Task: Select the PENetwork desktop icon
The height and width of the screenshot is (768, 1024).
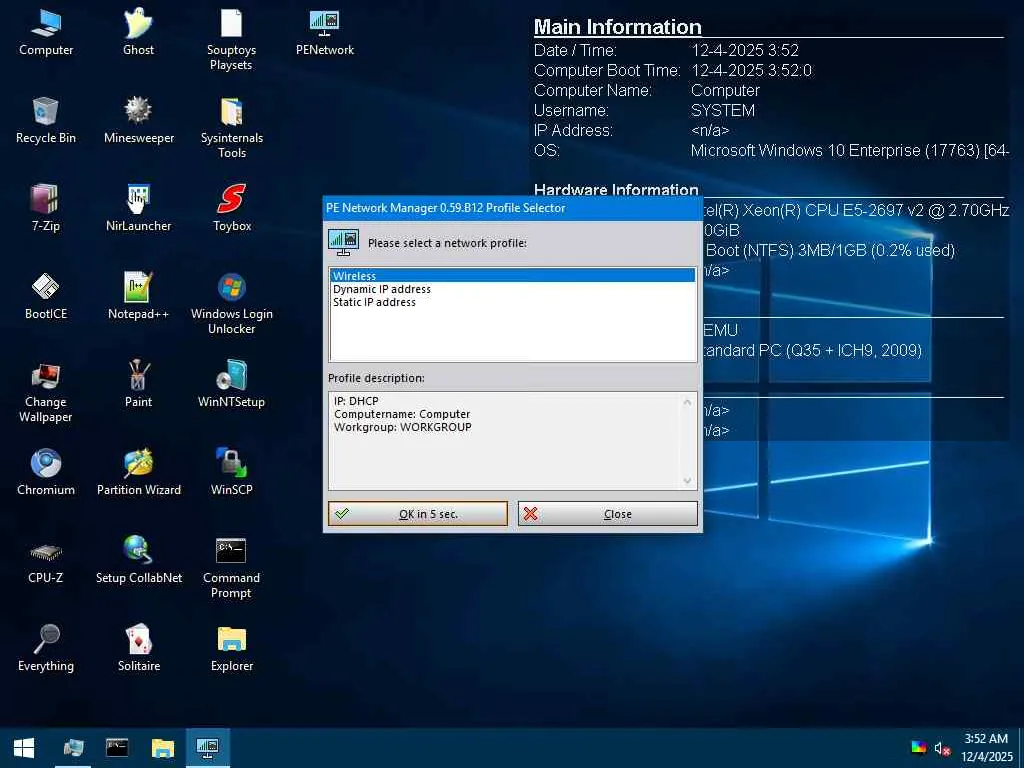Action: (325, 33)
